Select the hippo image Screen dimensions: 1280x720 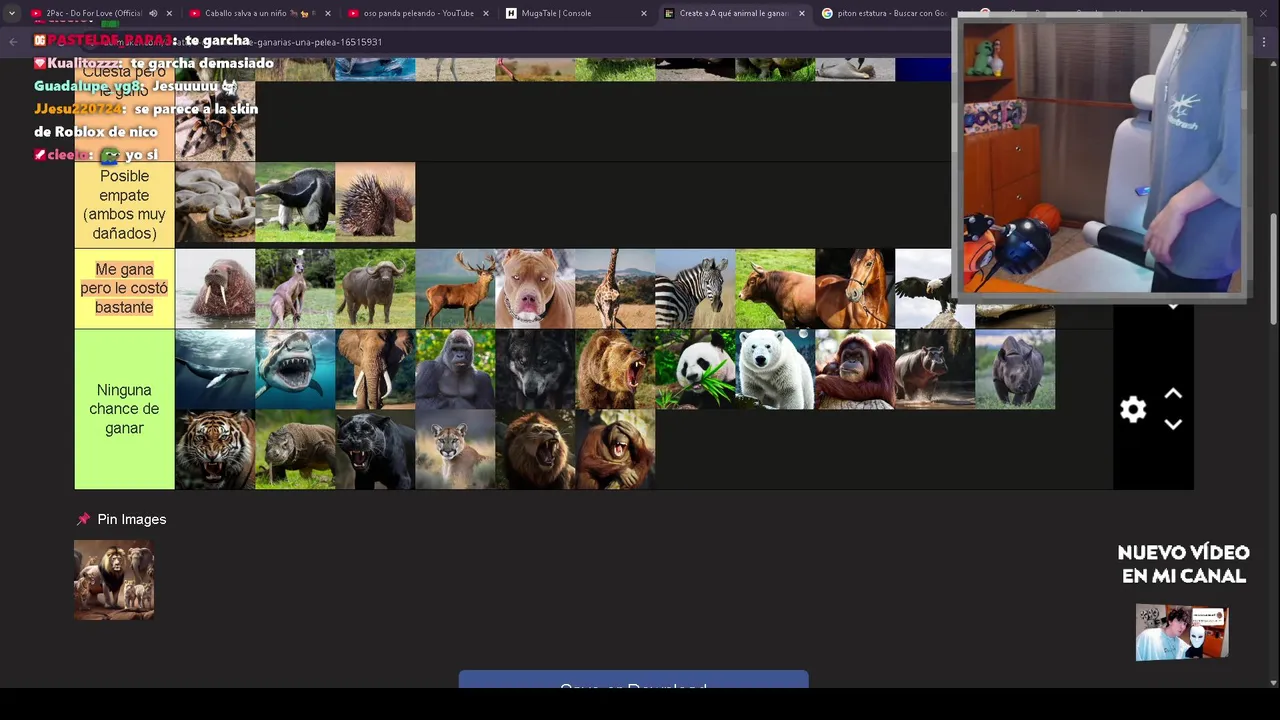coord(935,369)
